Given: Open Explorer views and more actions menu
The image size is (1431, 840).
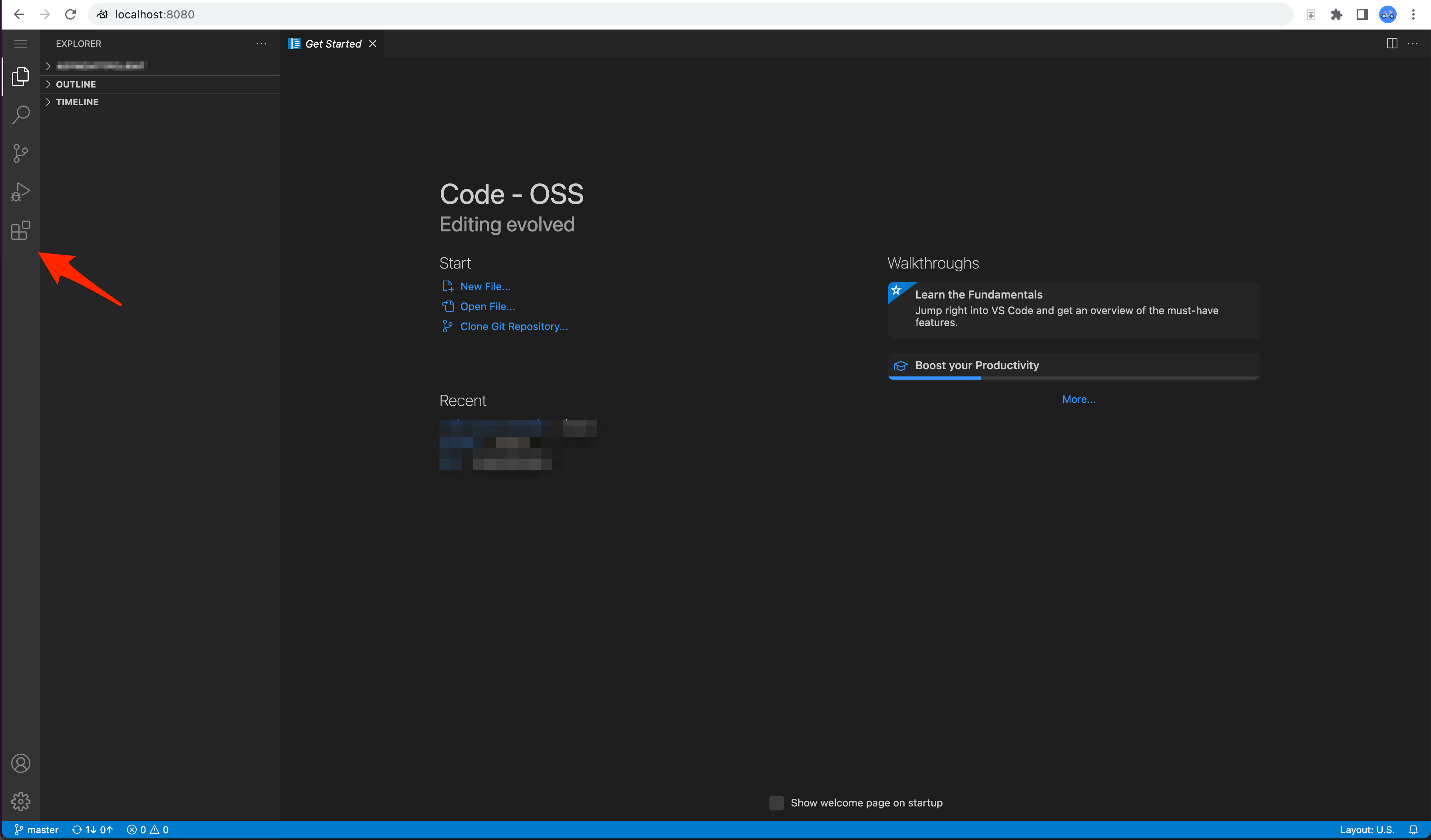Looking at the screenshot, I should pos(261,44).
